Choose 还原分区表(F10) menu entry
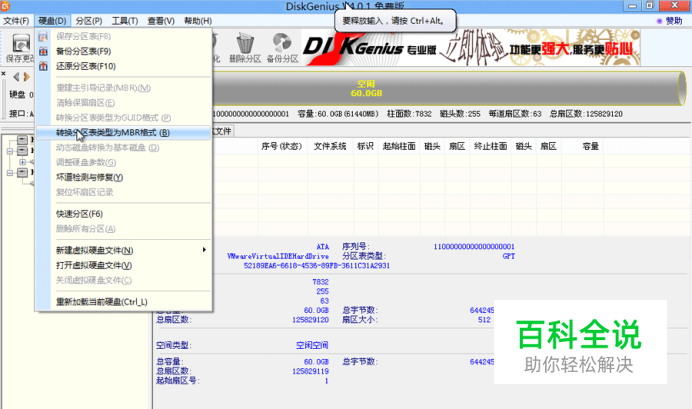Image resolution: width=692 pixels, height=409 pixels. click(124, 66)
